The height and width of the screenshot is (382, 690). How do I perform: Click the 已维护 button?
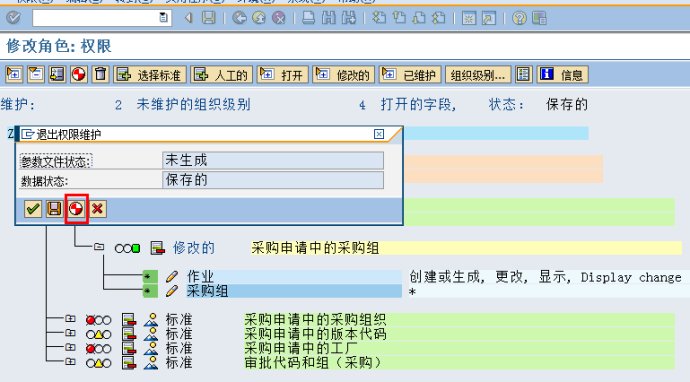click(410, 74)
